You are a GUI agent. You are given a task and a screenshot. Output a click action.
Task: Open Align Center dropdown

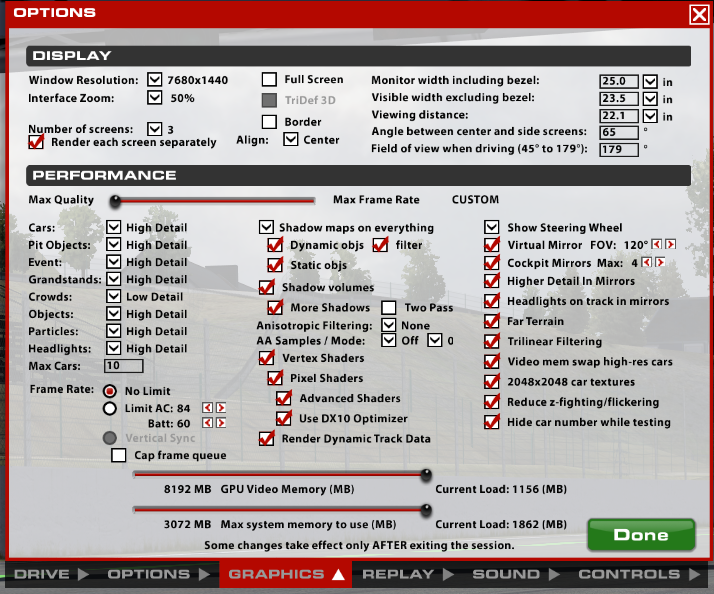pyautogui.click(x=291, y=139)
